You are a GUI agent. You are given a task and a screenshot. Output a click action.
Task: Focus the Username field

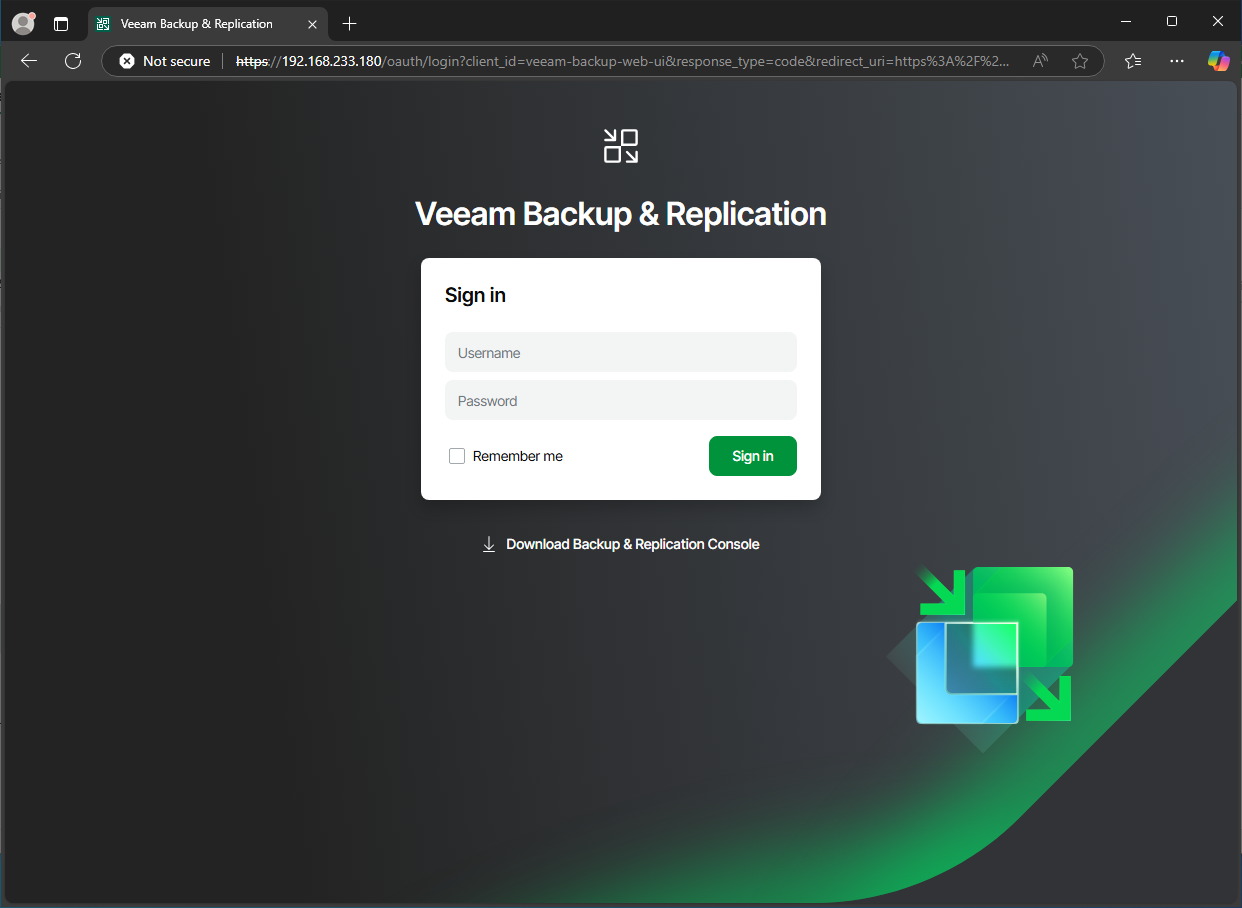[620, 352]
